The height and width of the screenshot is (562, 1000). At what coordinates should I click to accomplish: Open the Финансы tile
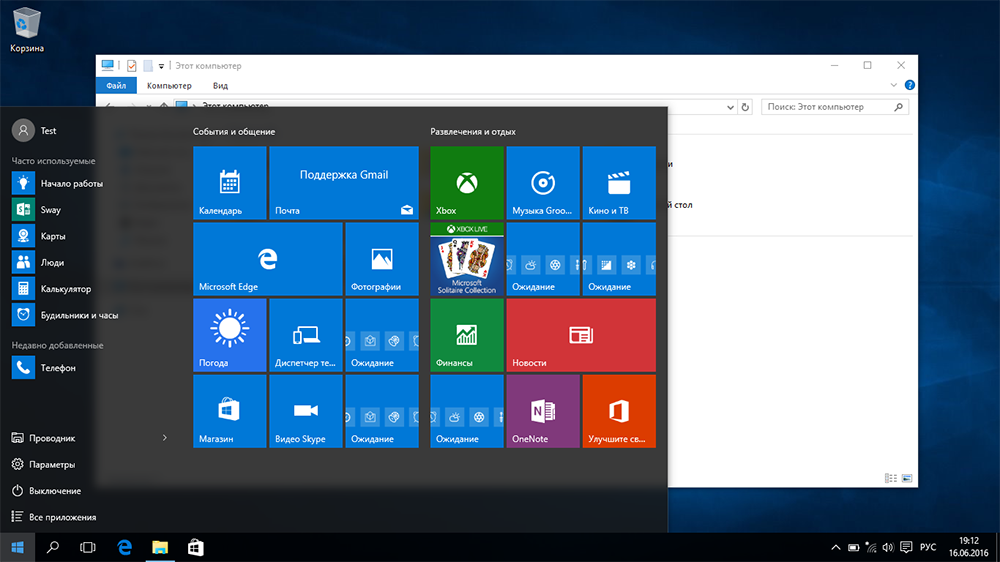[467, 335]
